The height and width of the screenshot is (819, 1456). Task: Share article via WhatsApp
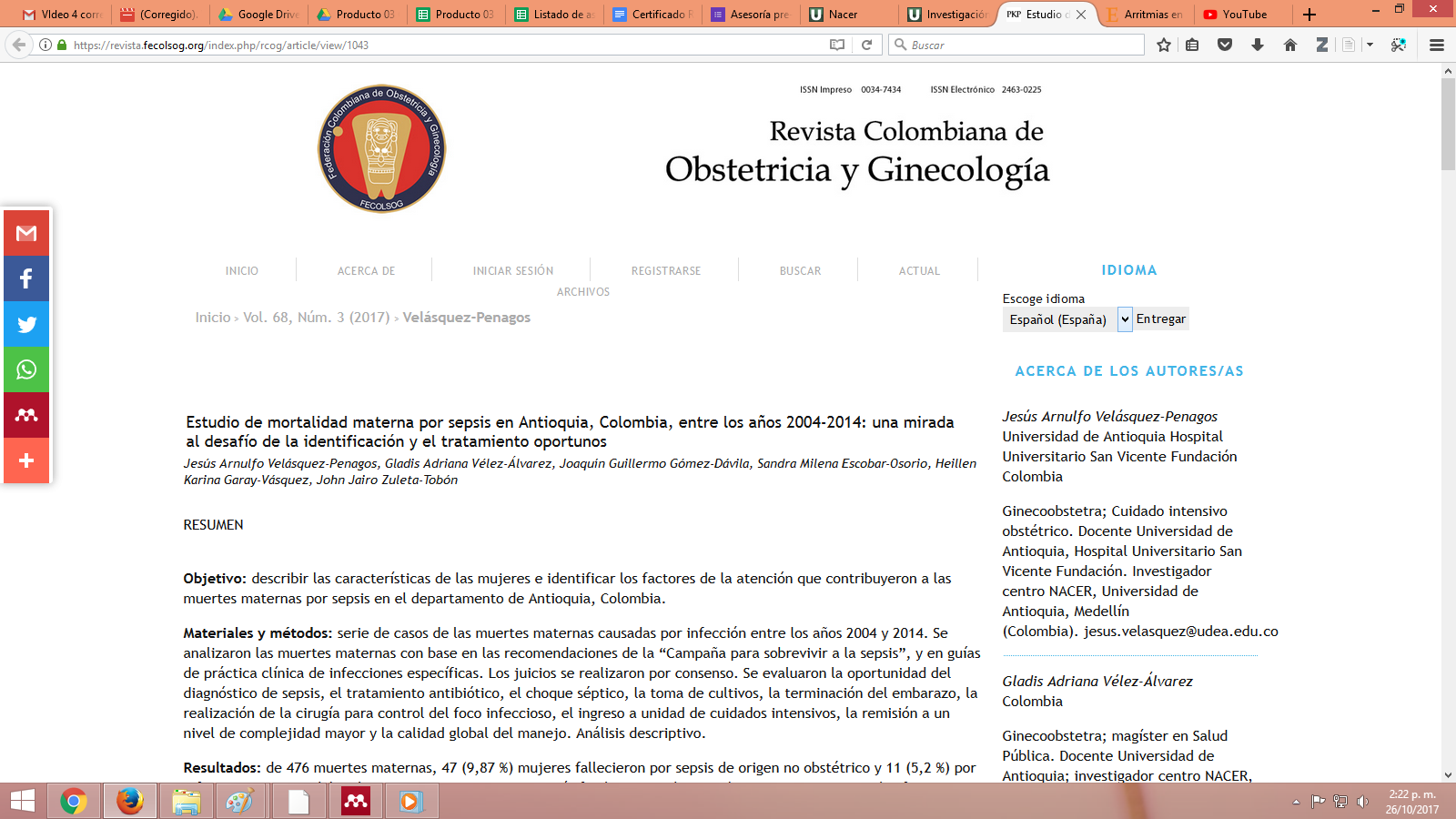(26, 369)
